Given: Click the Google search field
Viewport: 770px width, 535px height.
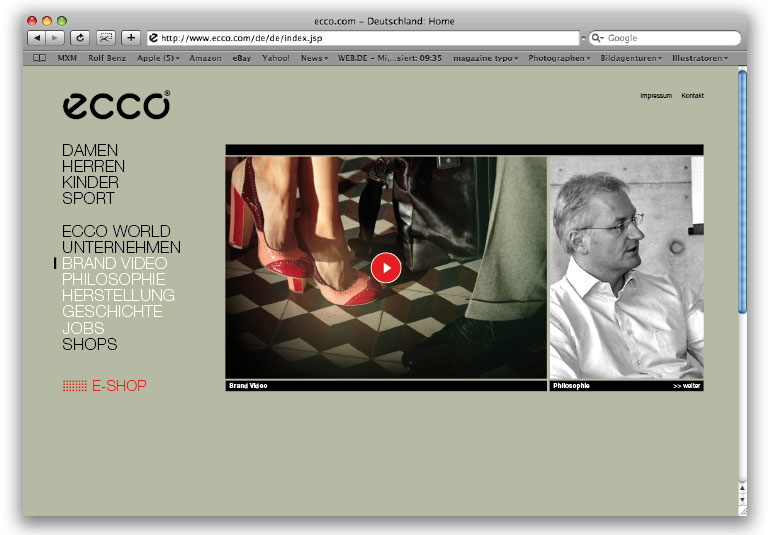Looking at the screenshot, I should pyautogui.click(x=665, y=38).
